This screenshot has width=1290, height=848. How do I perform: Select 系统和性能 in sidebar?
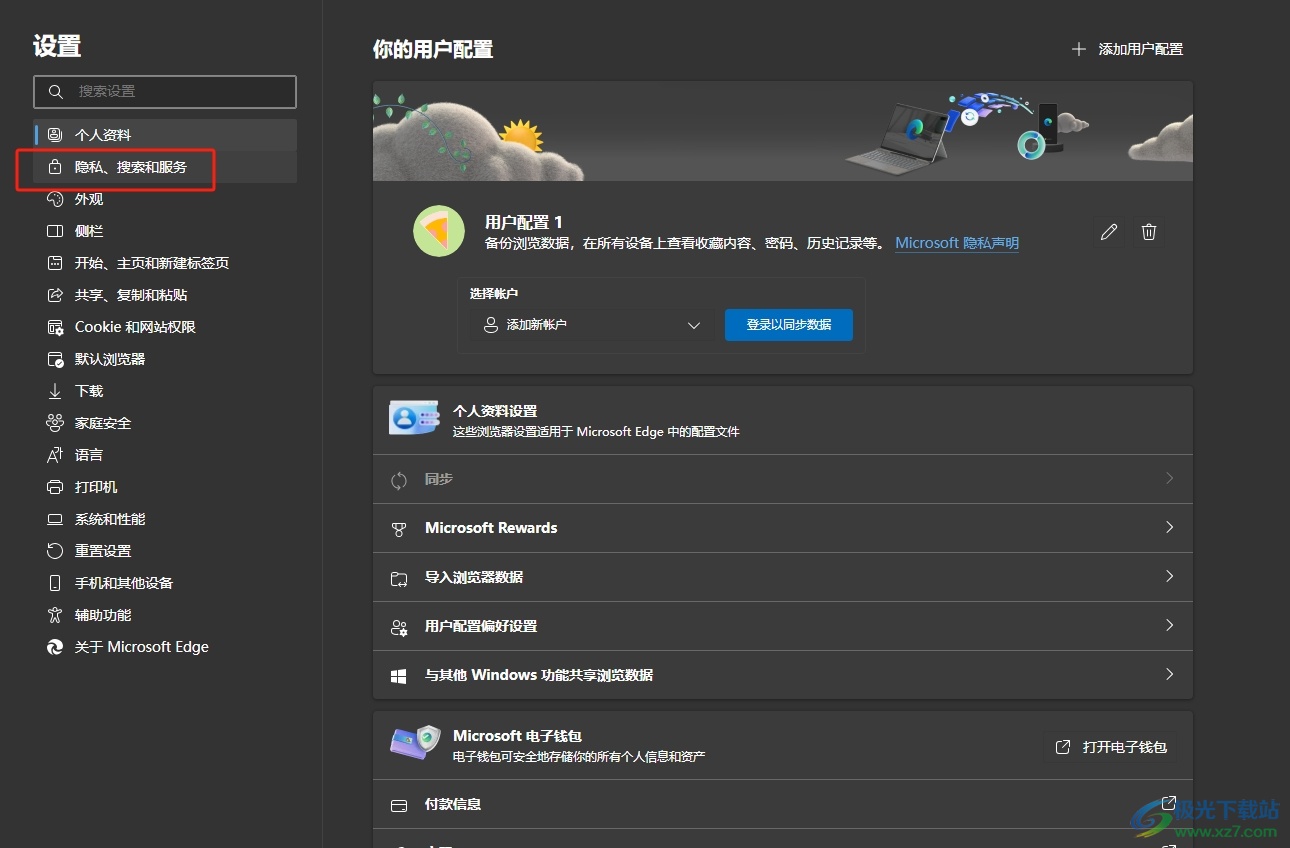[165, 519]
